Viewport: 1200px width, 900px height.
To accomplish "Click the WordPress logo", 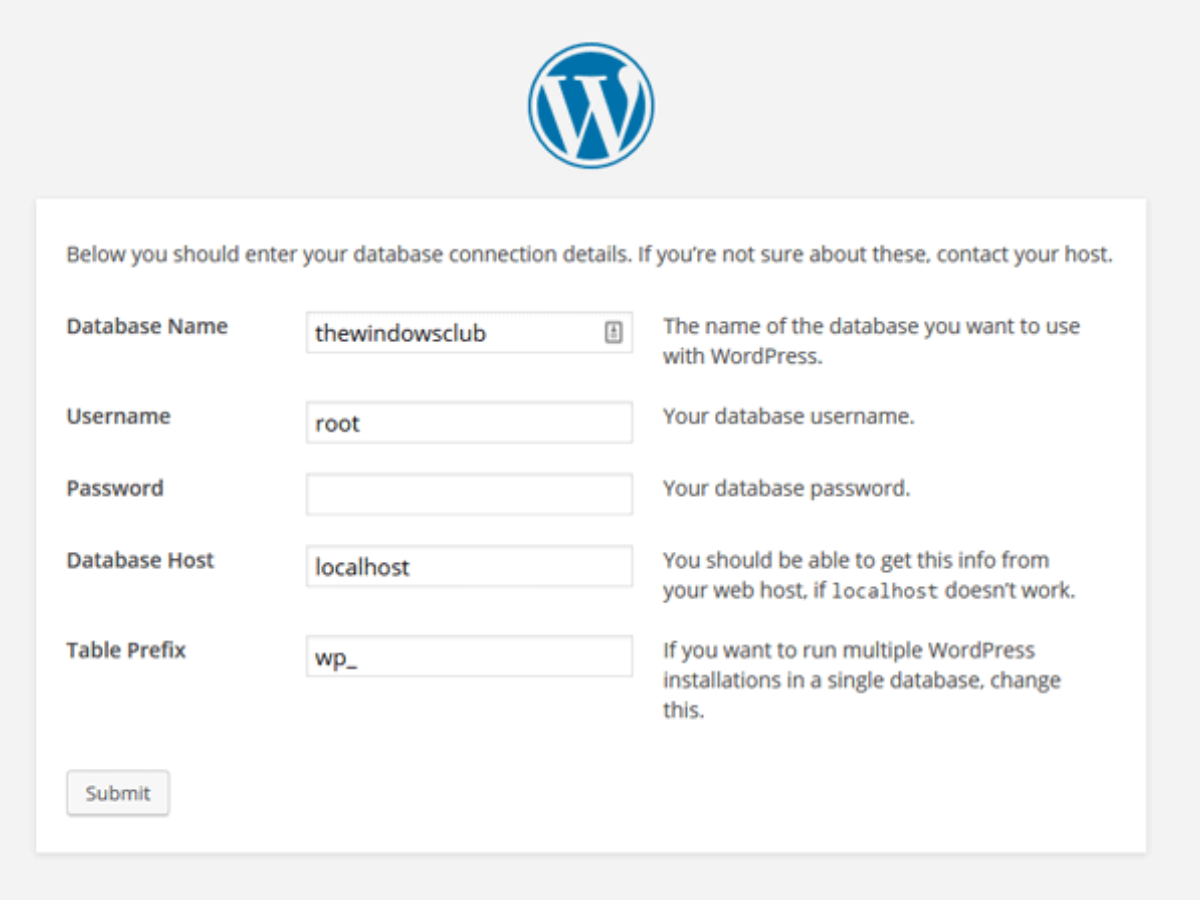I will click(591, 105).
